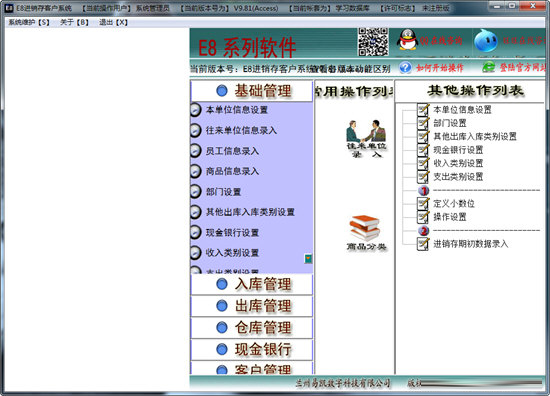This screenshot has height=396, width=550.
Task: Select 定义小数位 in the tree
Action: [x=454, y=204]
